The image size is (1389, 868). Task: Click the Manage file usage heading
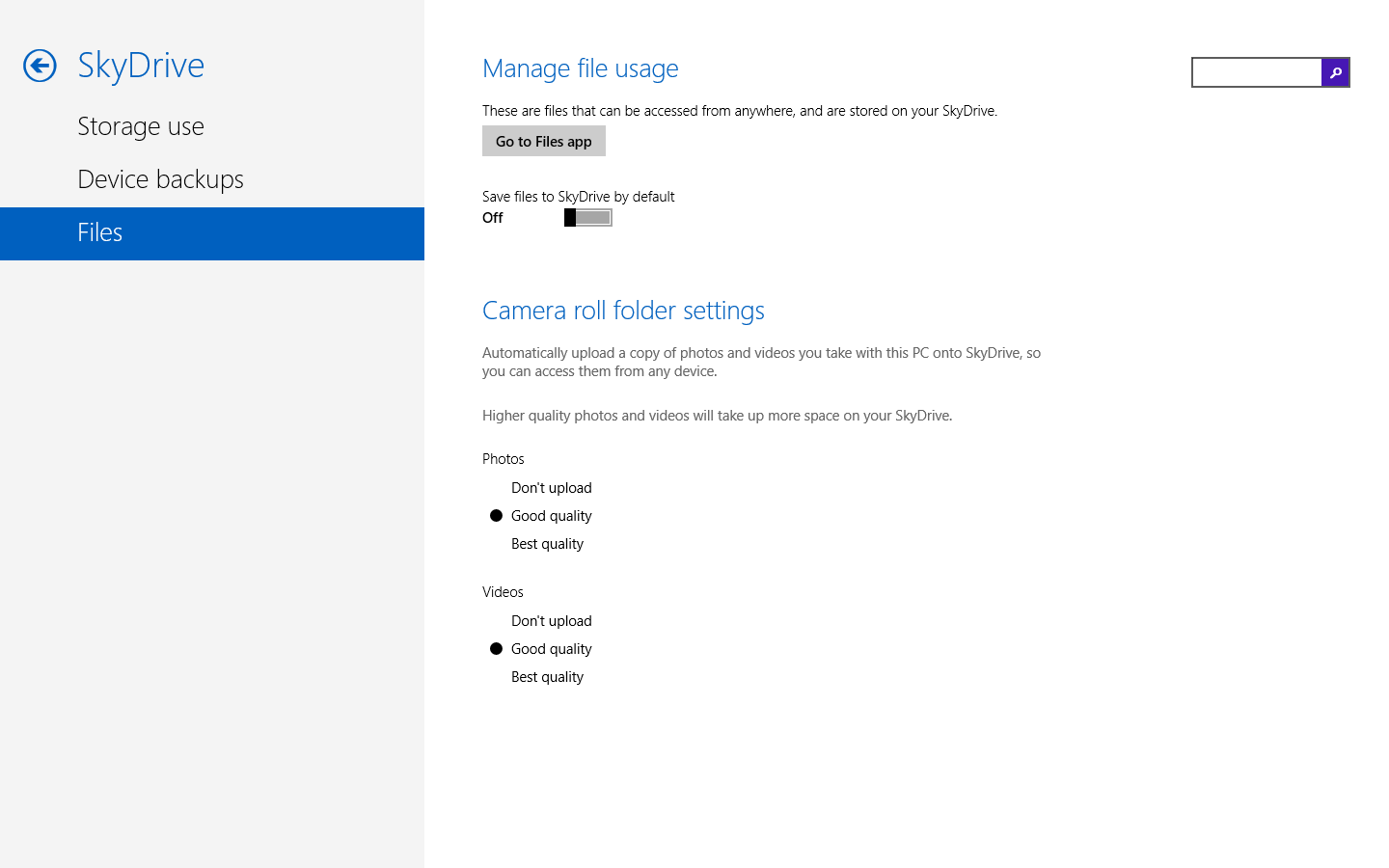(x=580, y=68)
